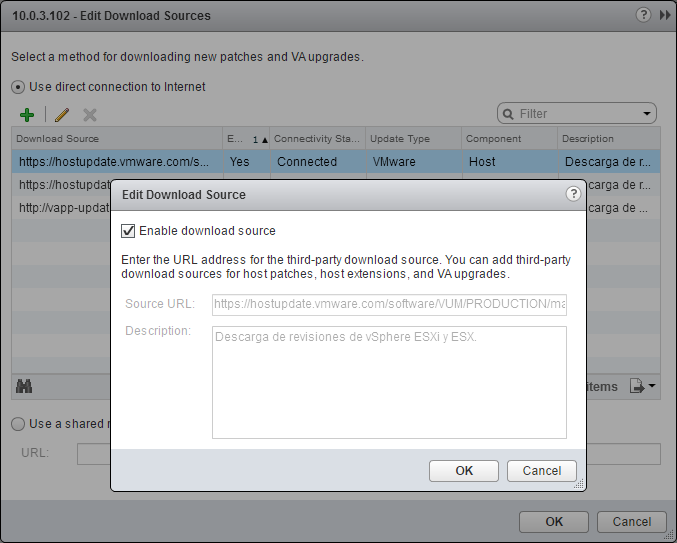The width and height of the screenshot is (677, 543).
Task: Click the export list icon below the table
Action: pyautogui.click(x=642, y=387)
